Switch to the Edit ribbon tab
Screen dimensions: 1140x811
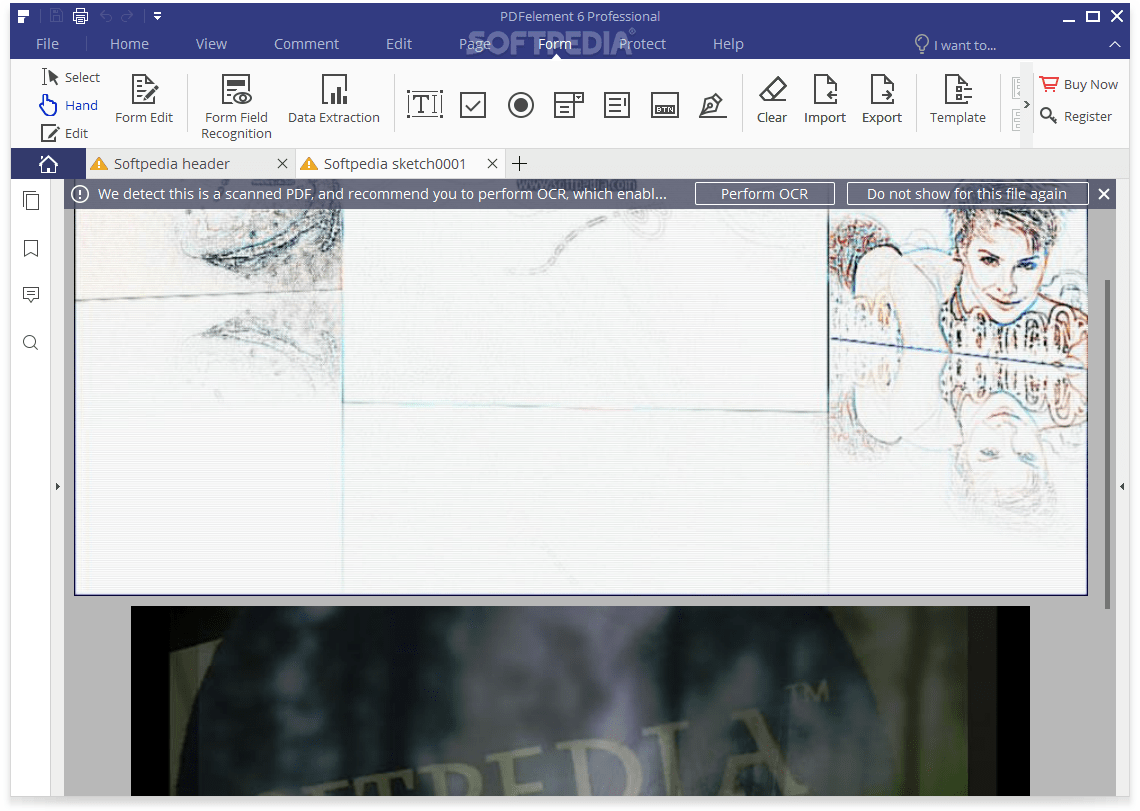click(x=398, y=44)
